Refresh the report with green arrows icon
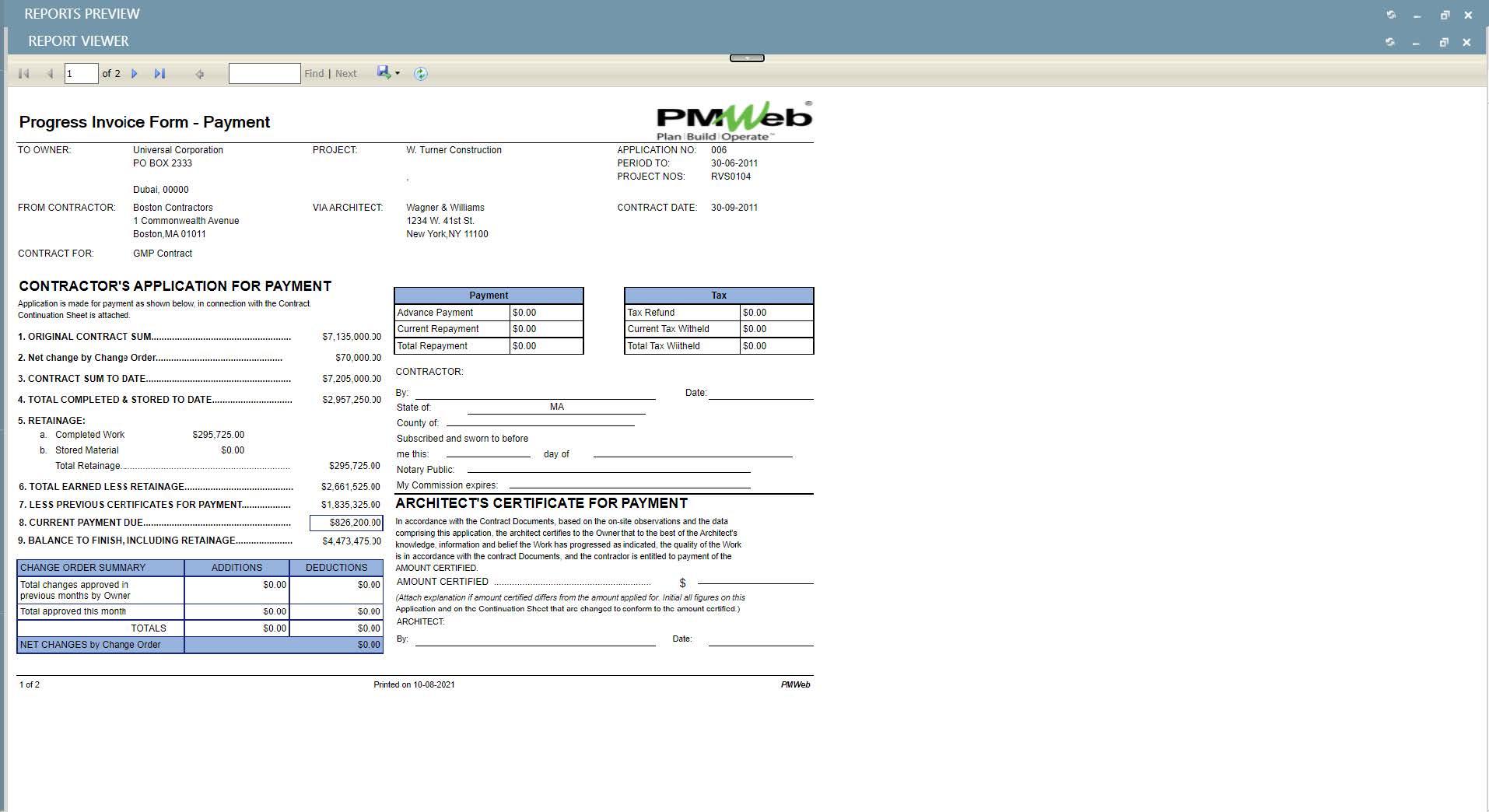Viewport: 1489px width, 812px height. 421,74
